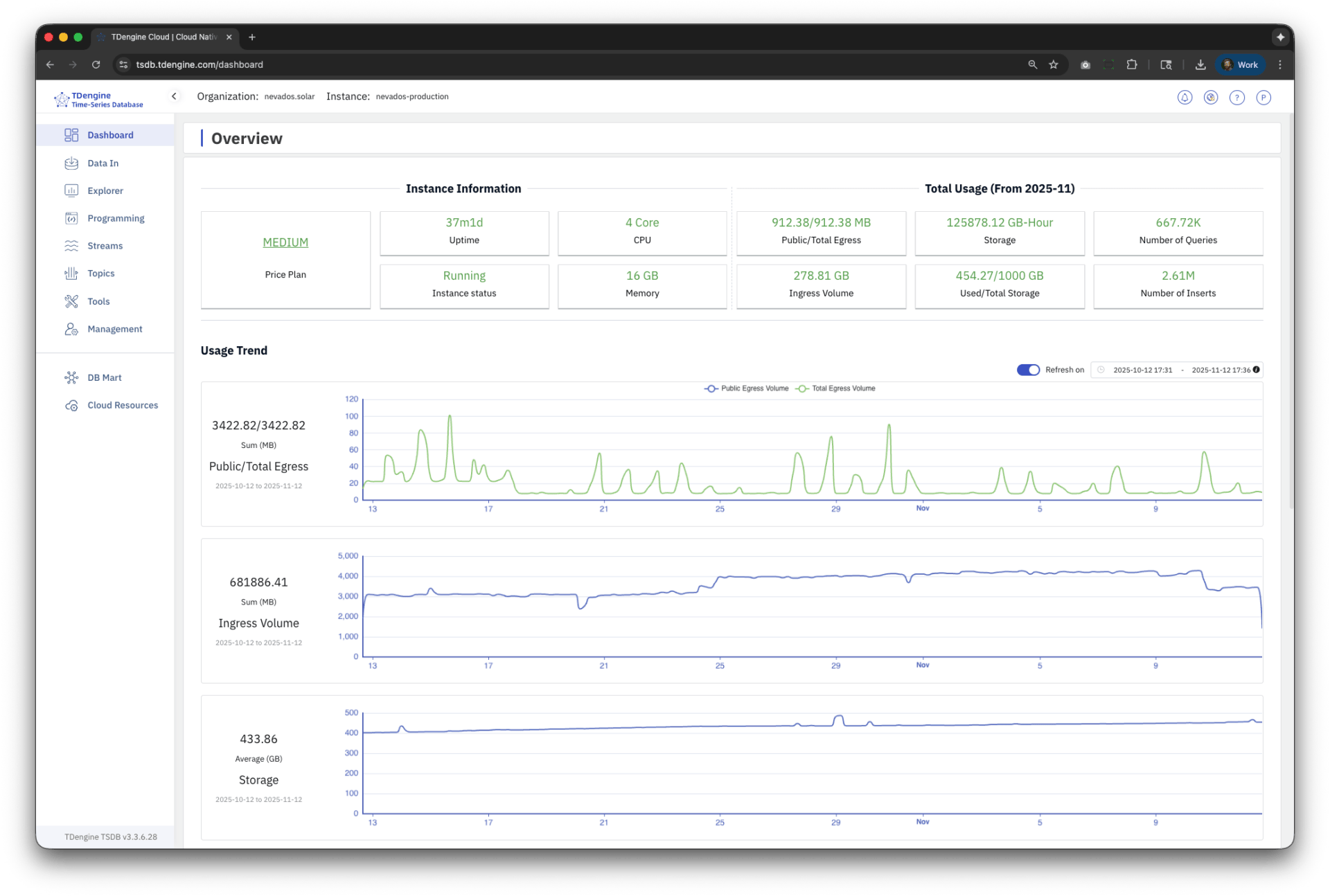Open the user profile P icon
Viewport: 1330px width, 896px height.
coord(1263,98)
